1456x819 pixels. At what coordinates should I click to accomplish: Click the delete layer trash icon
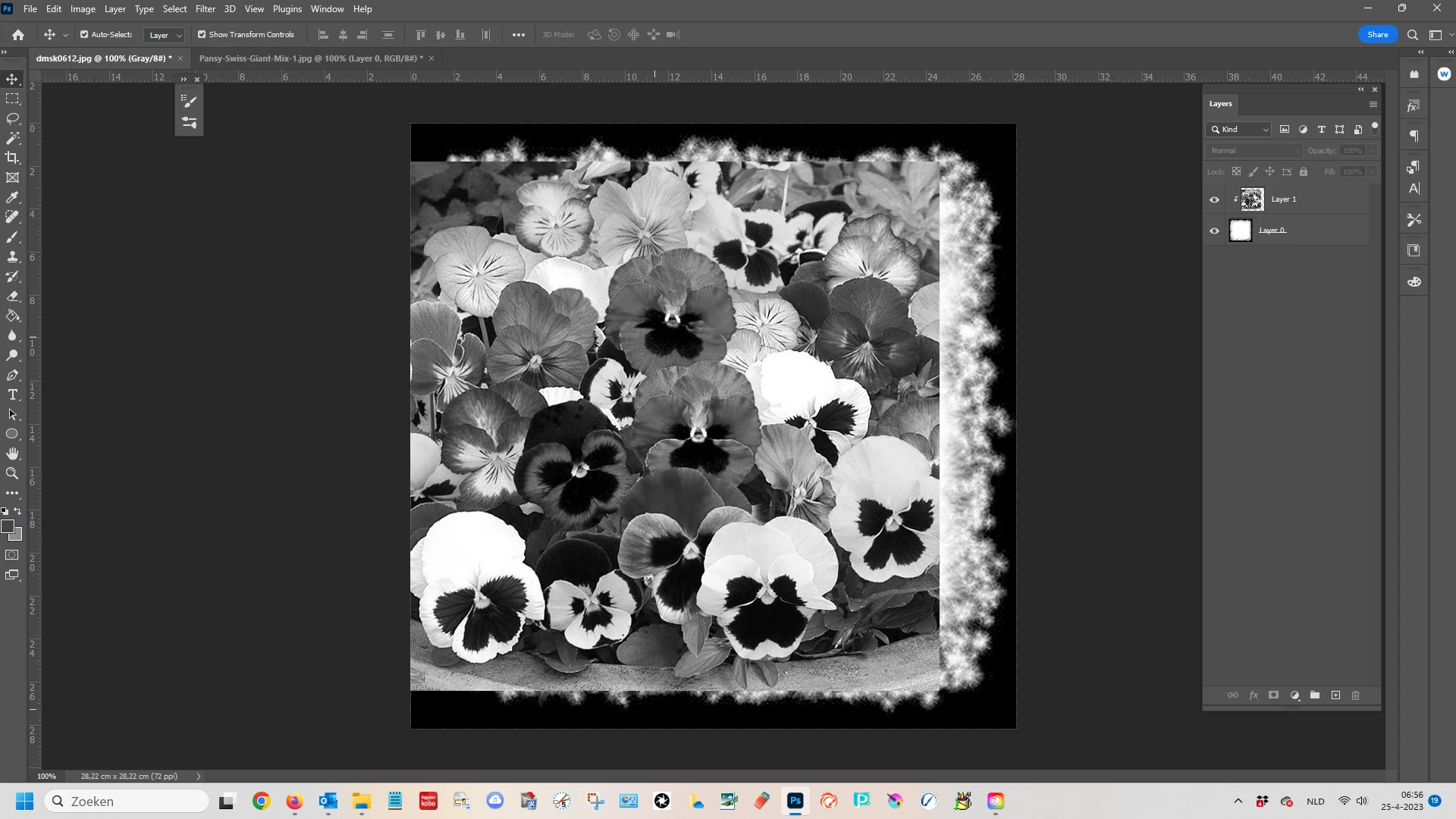pos(1356,695)
